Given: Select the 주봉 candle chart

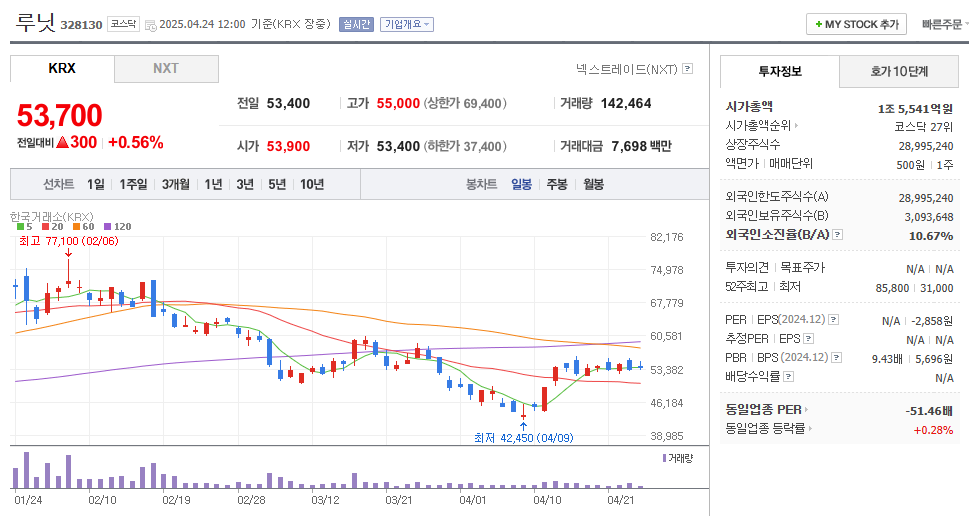Looking at the screenshot, I should point(557,184).
